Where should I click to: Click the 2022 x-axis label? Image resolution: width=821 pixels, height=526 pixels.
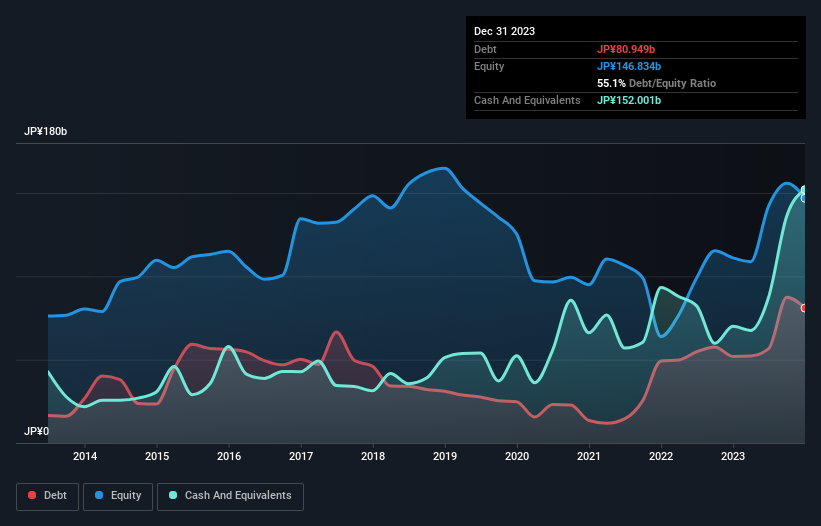pos(661,456)
